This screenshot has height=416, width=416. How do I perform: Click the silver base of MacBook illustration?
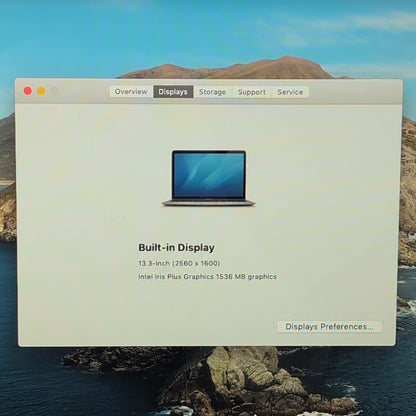[x=209, y=203]
